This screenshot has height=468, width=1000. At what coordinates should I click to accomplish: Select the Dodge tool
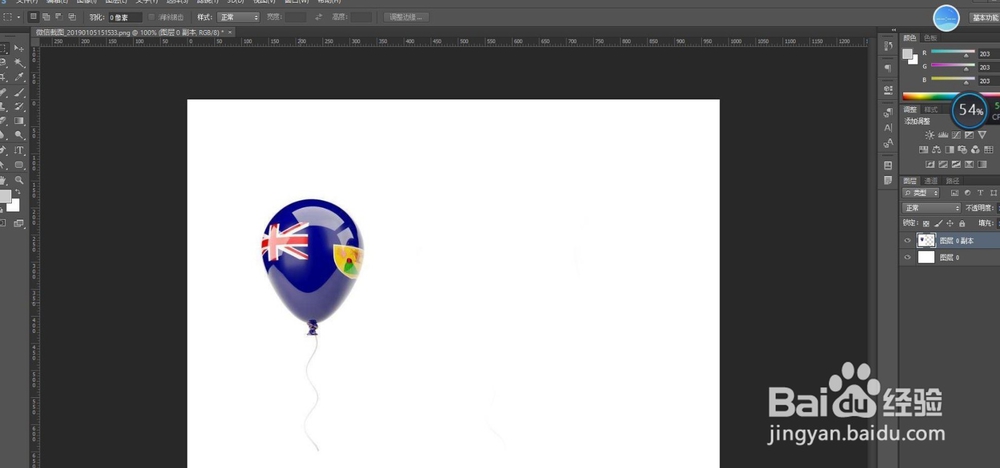19,135
